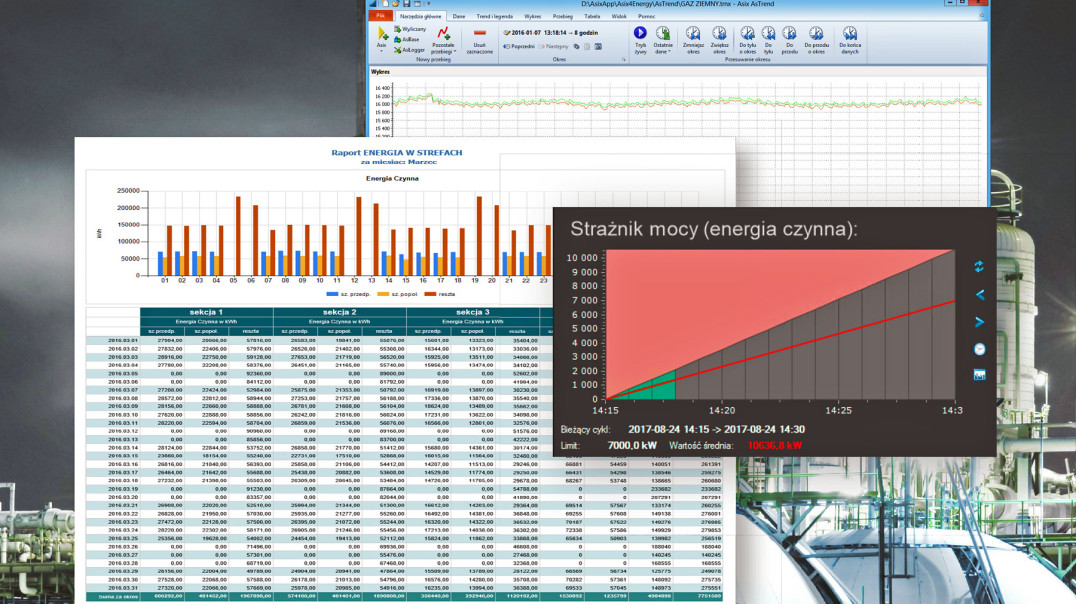The width and height of the screenshot is (1076, 604).
Task: Open Pomoc ribbon tab
Action: pos(646,16)
